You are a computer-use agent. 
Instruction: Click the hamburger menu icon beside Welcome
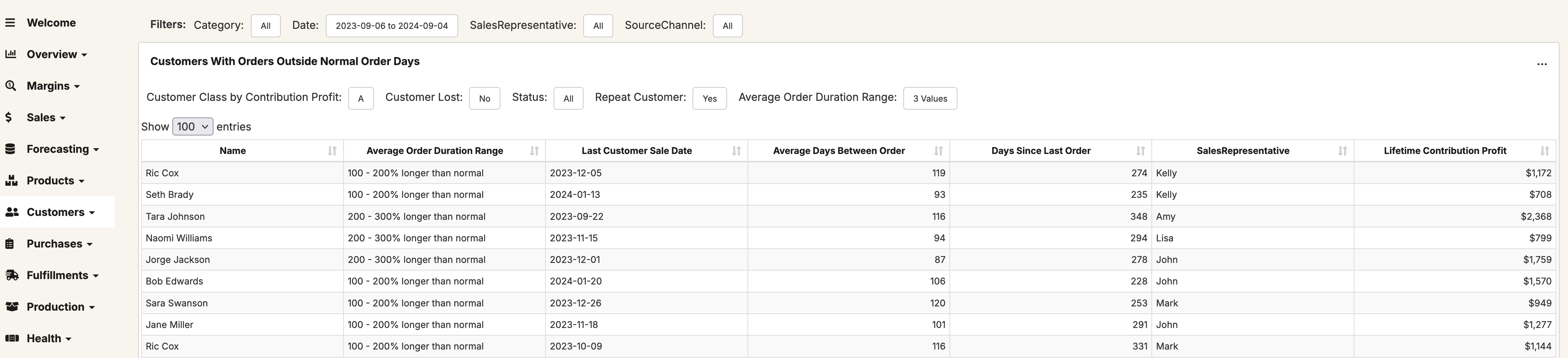click(10, 23)
